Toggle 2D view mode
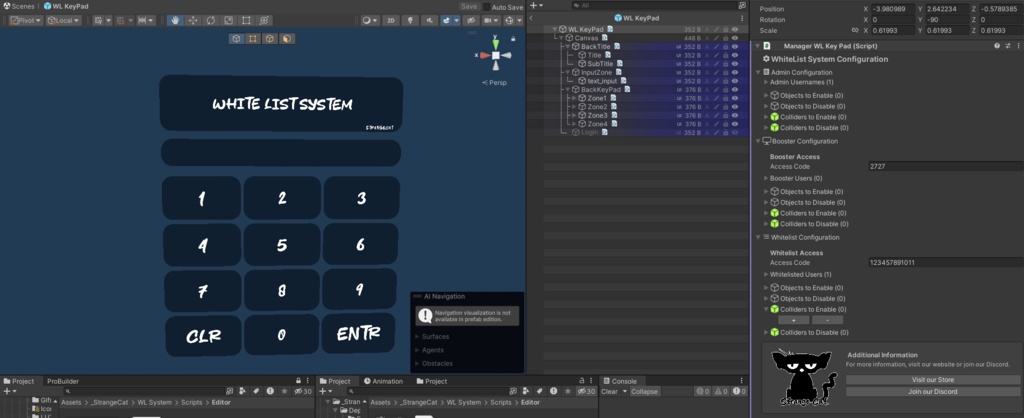Viewport: 1024px width, 418px height. (x=391, y=20)
